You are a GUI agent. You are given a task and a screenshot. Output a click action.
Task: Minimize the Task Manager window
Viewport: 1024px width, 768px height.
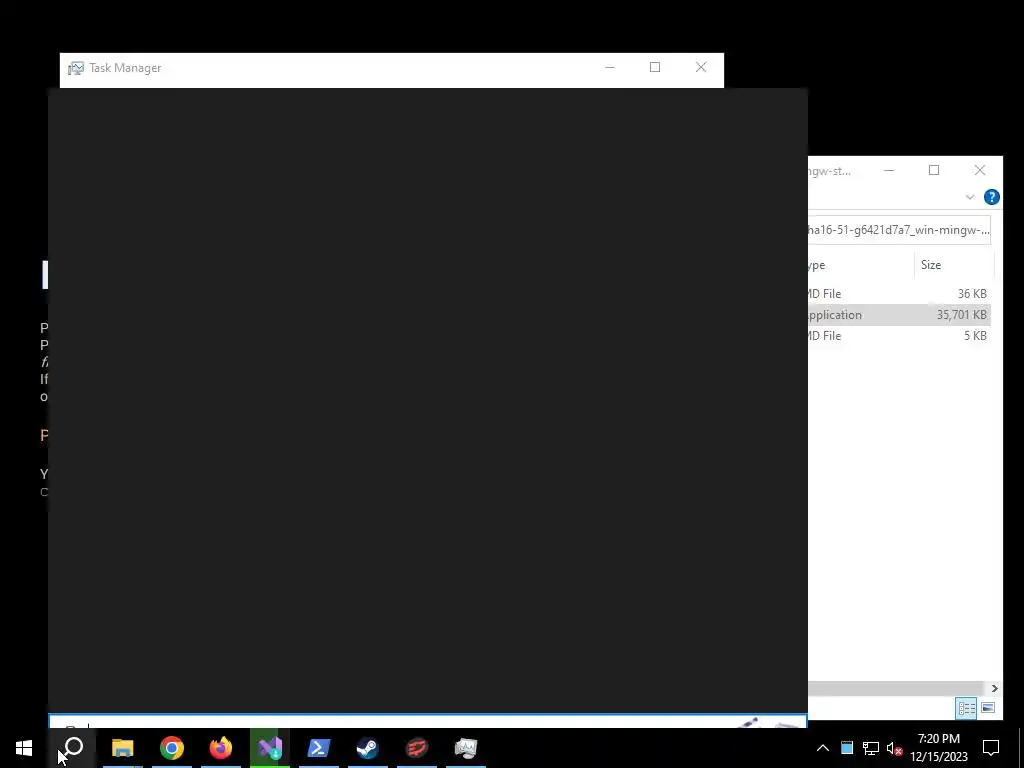click(609, 67)
